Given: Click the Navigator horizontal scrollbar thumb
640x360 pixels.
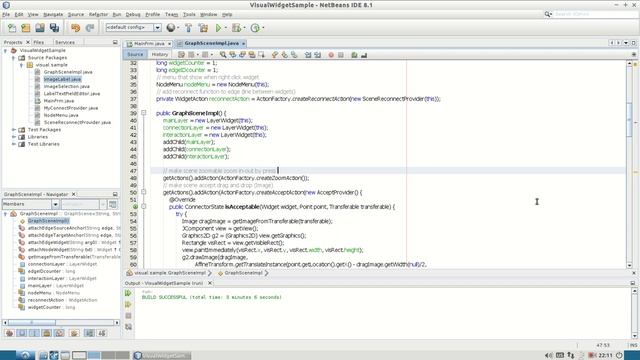Looking at the screenshot, I should point(32,322).
